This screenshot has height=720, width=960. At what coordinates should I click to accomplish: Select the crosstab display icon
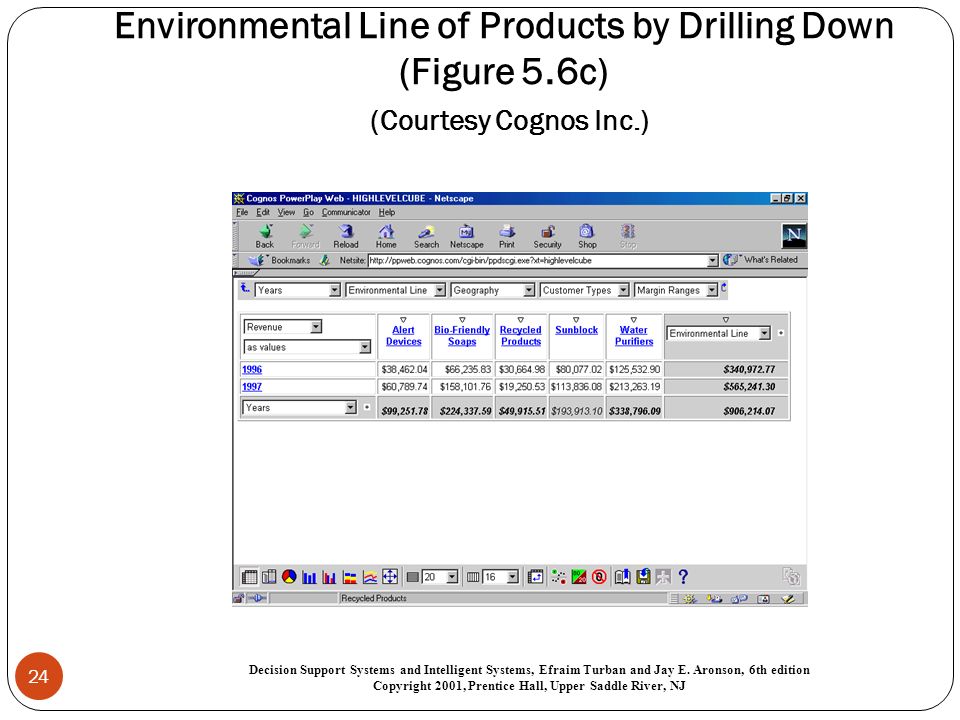click(249, 577)
